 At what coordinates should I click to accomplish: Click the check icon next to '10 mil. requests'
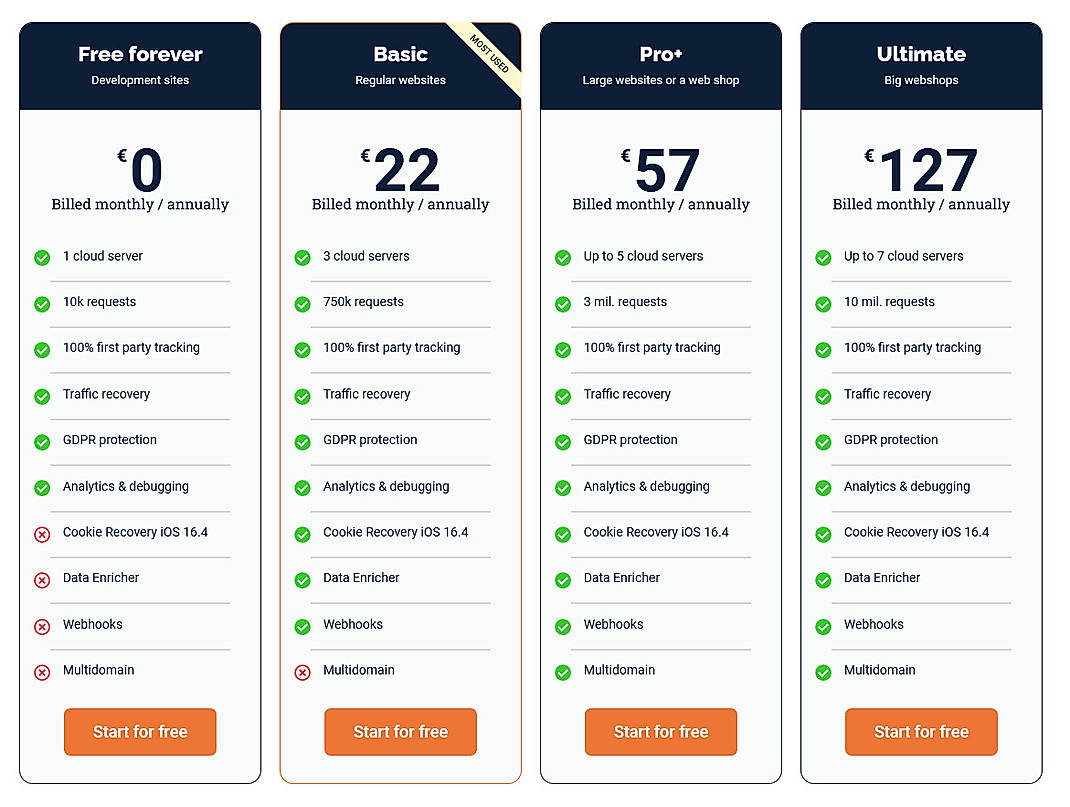pos(822,303)
